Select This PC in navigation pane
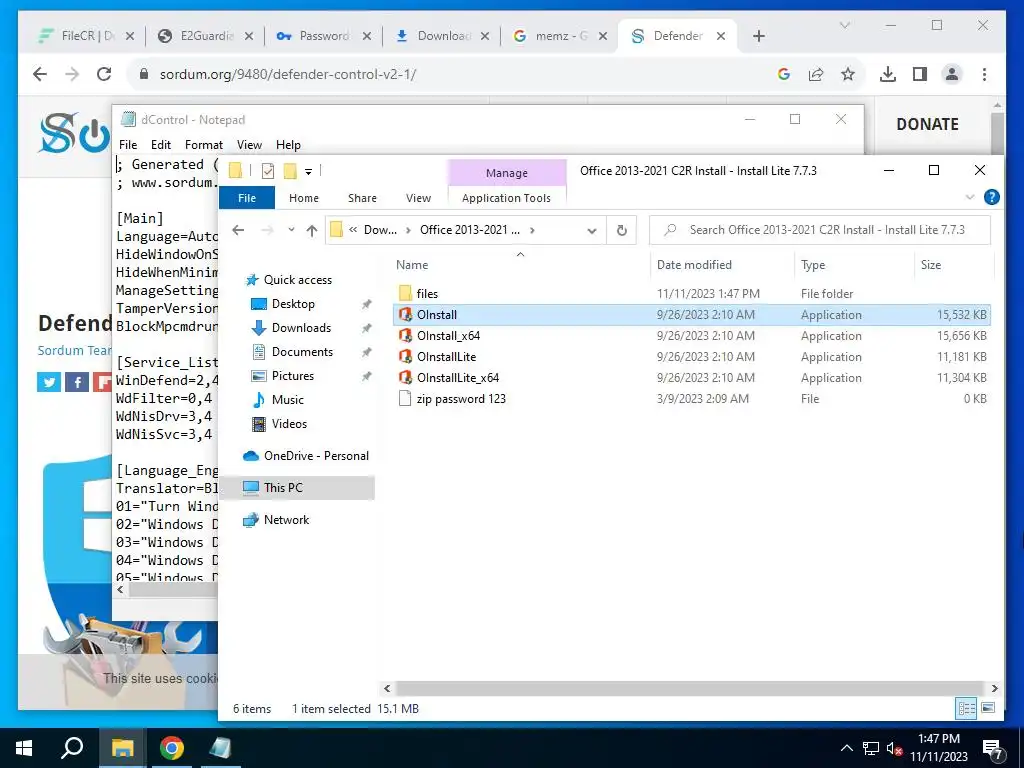The width and height of the screenshot is (1024, 768). (x=283, y=487)
